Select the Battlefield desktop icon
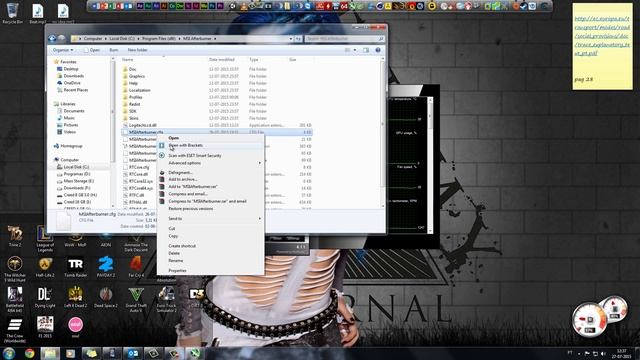The image size is (640, 360). tap(15, 299)
